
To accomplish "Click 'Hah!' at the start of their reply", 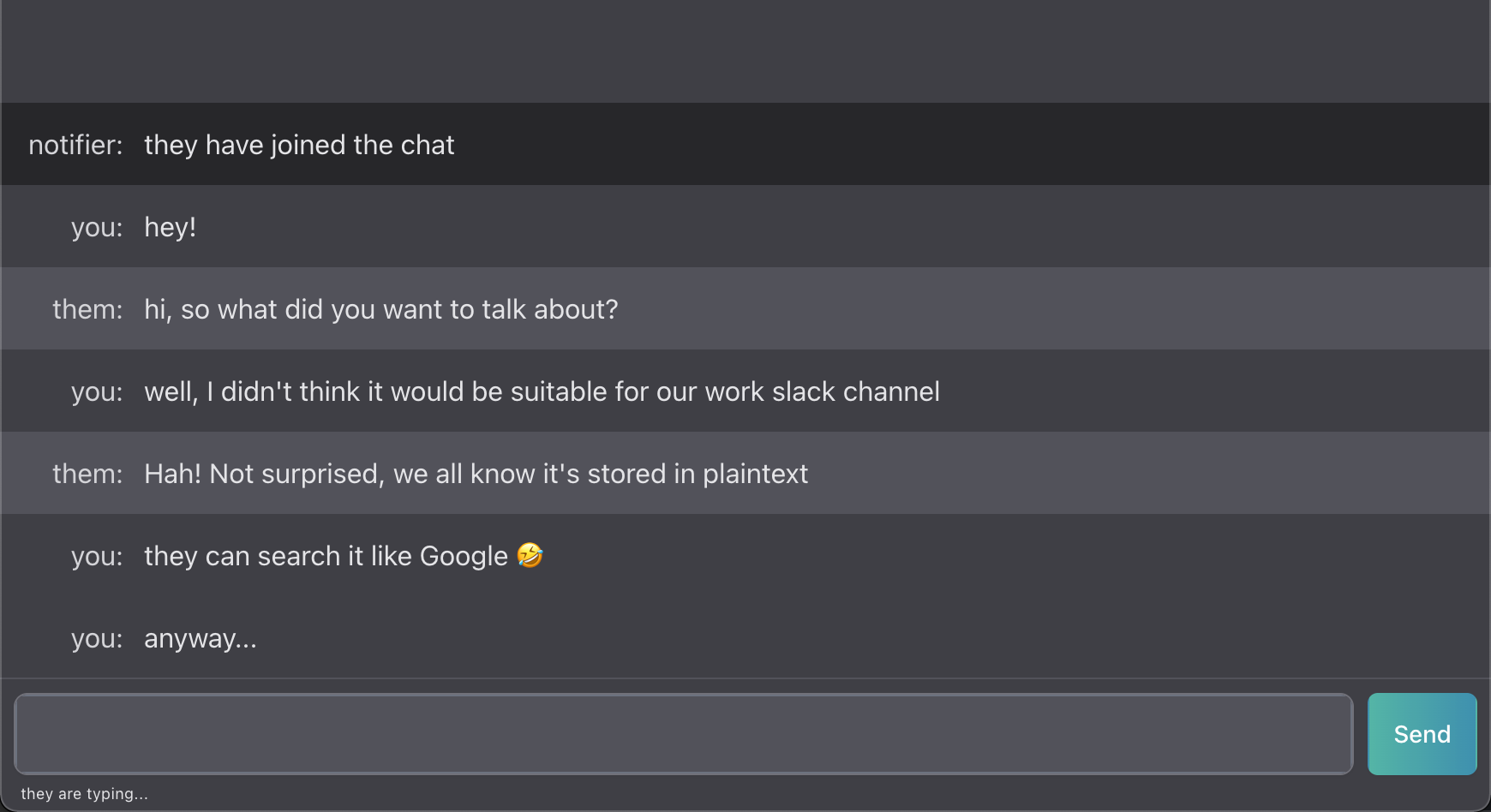I will [x=172, y=474].
